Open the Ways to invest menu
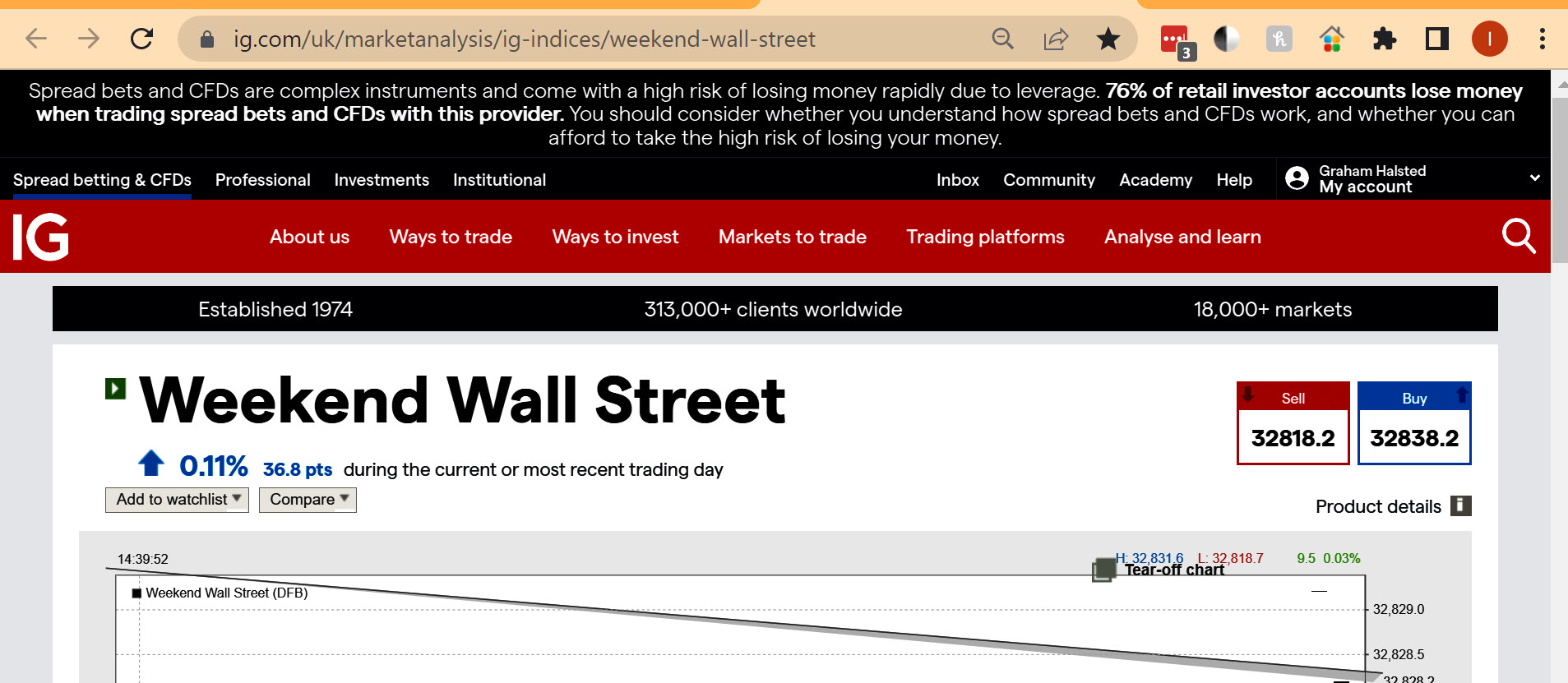This screenshot has width=1568, height=683. click(615, 237)
